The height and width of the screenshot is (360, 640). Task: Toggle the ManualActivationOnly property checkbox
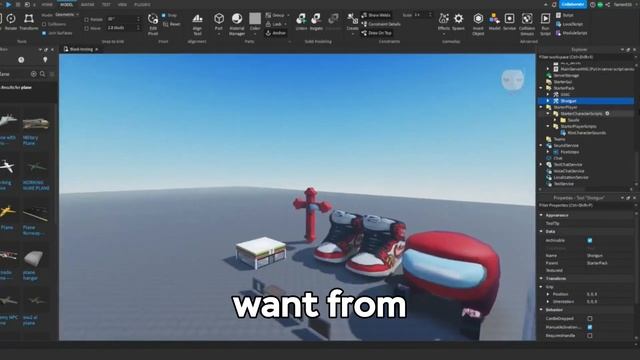click(x=589, y=327)
